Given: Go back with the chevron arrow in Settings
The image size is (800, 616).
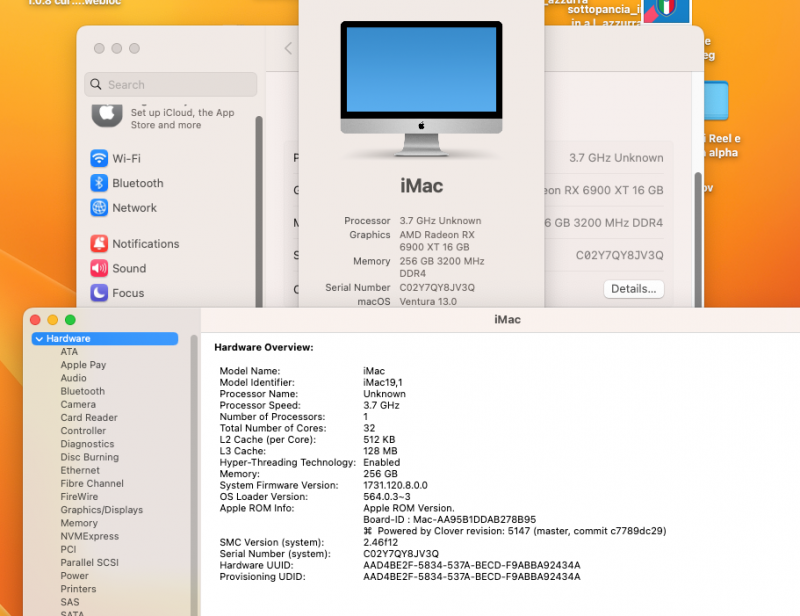Looking at the screenshot, I should (x=288, y=48).
